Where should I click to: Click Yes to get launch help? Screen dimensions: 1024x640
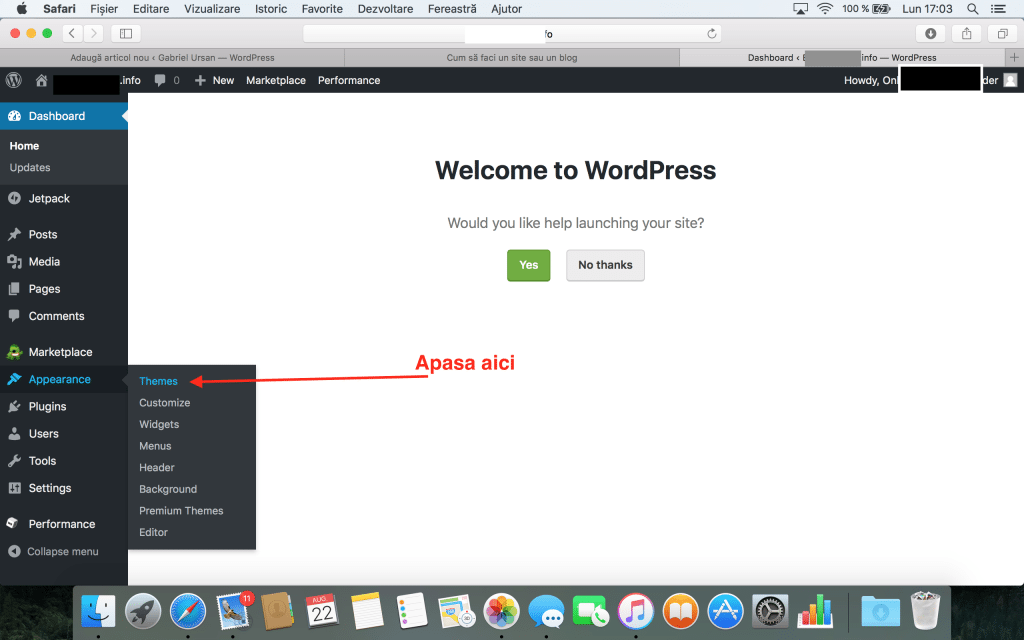click(528, 265)
